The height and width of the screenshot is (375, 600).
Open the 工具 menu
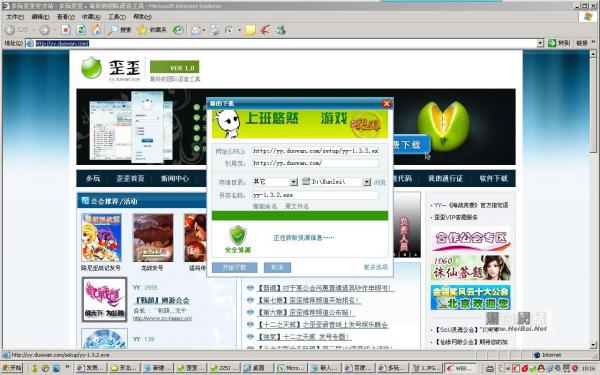coord(116,17)
